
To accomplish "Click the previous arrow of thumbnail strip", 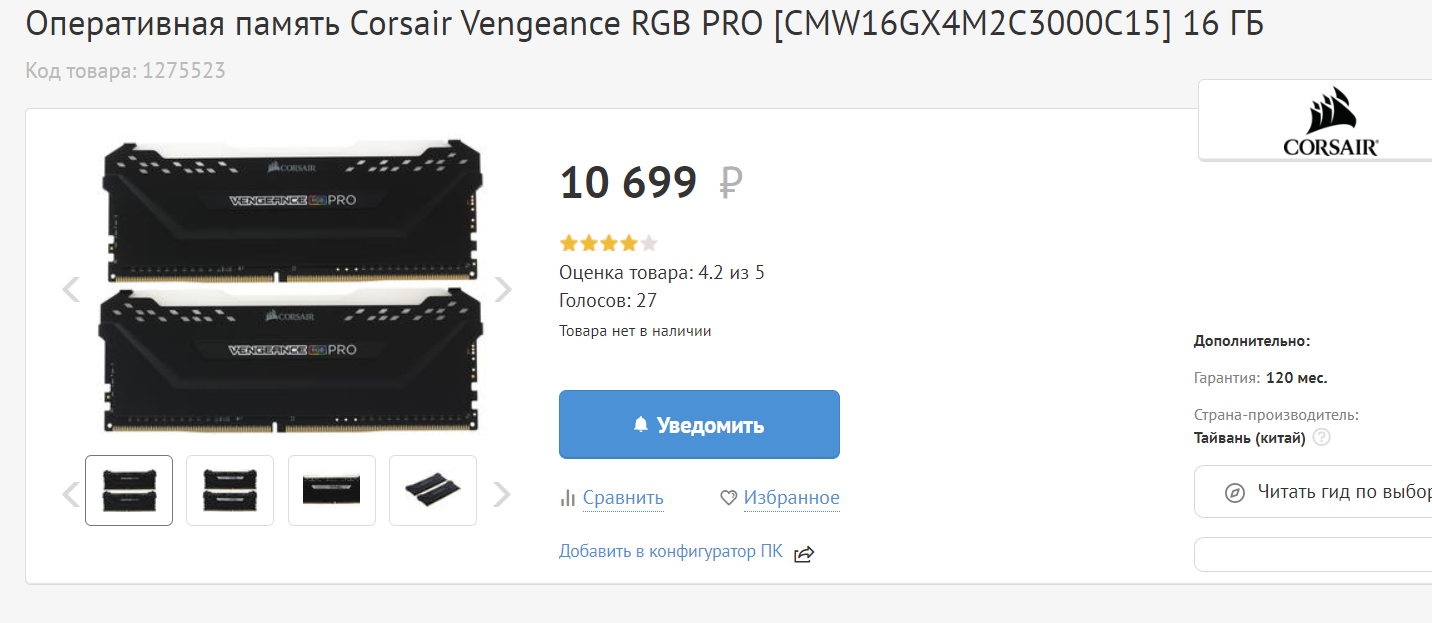I will (x=71, y=494).
